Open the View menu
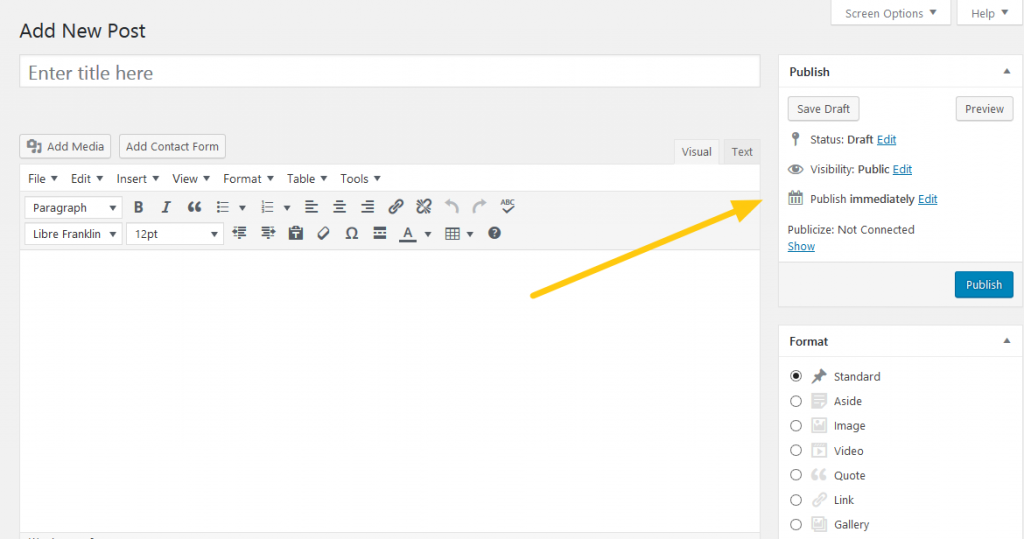Image resolution: width=1024 pixels, height=539 pixels. pyautogui.click(x=191, y=178)
